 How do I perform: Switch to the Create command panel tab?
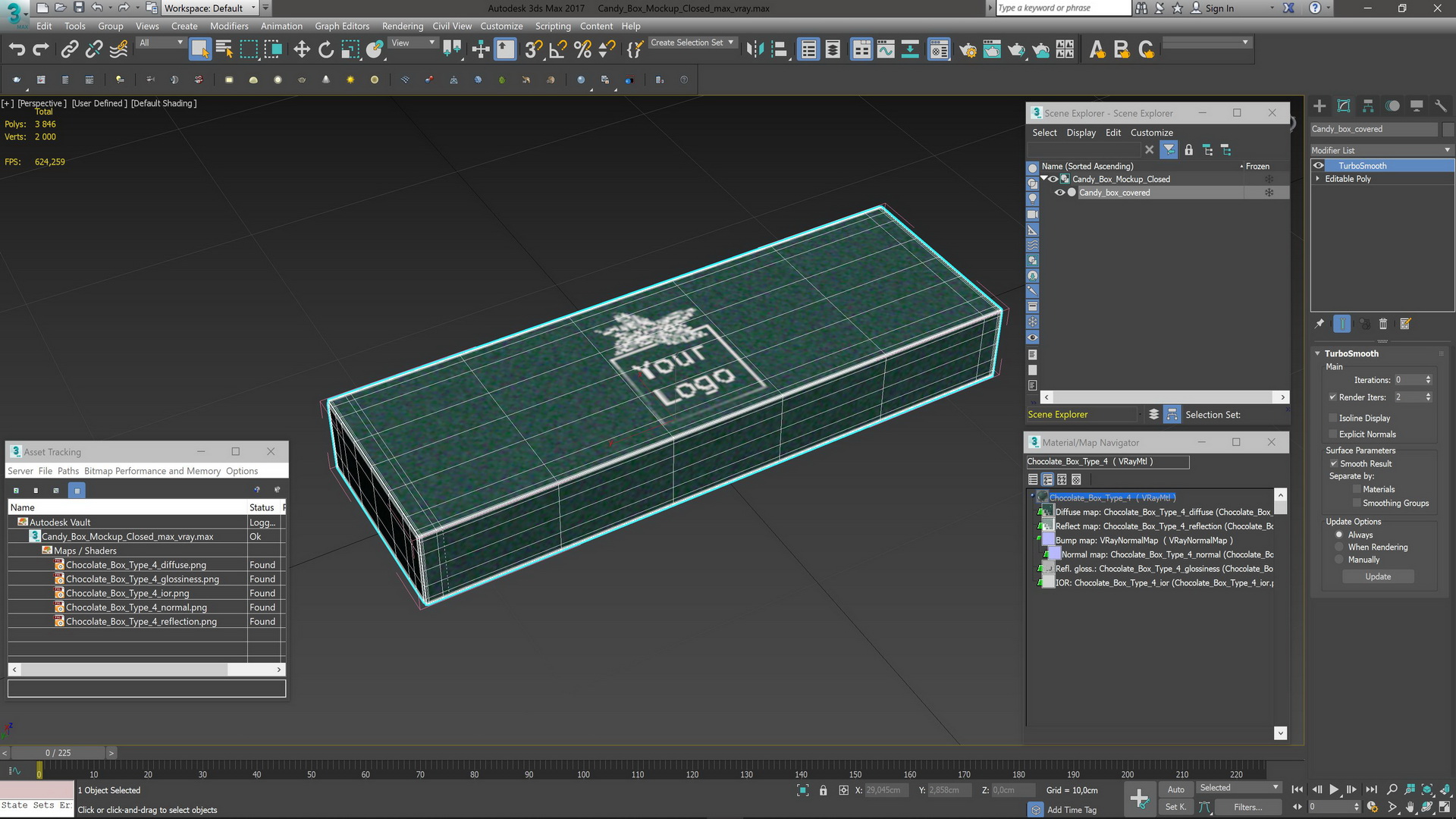(1319, 106)
